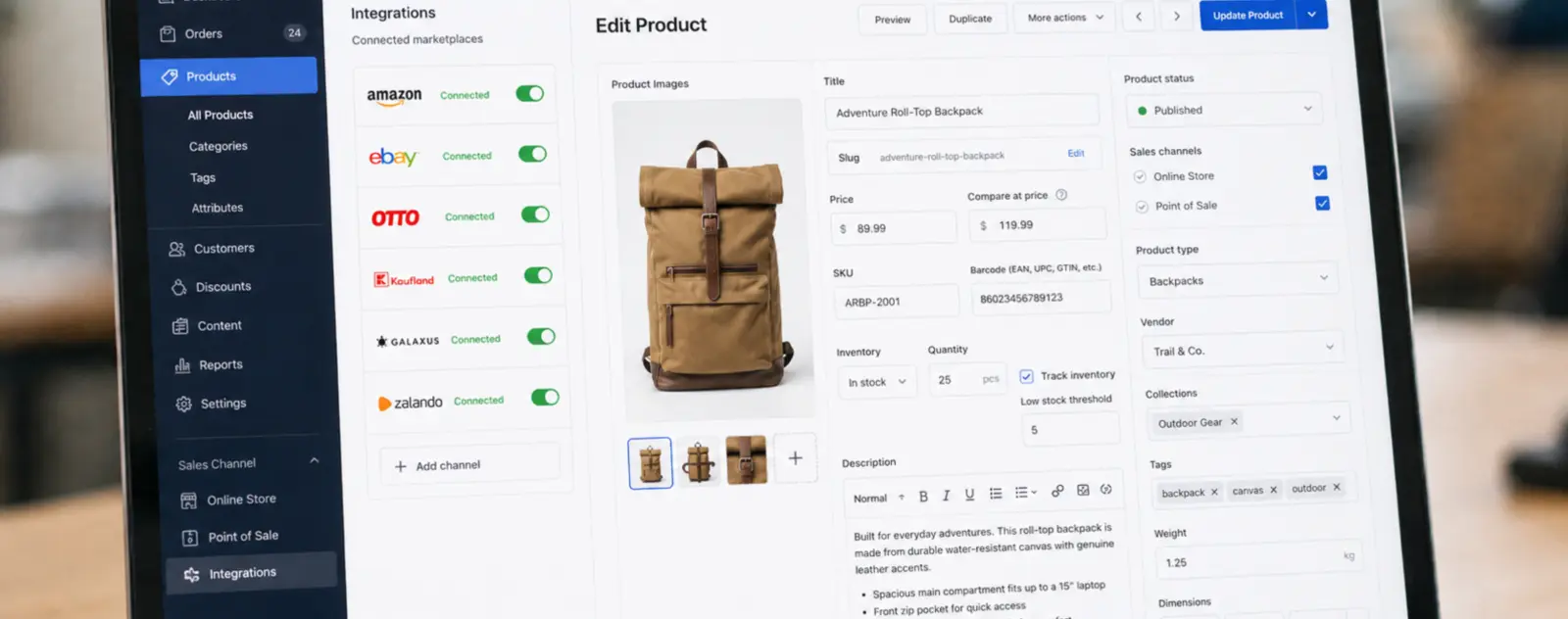The width and height of the screenshot is (1568, 619).
Task: Remove the canvas tag
Action: click(1273, 490)
